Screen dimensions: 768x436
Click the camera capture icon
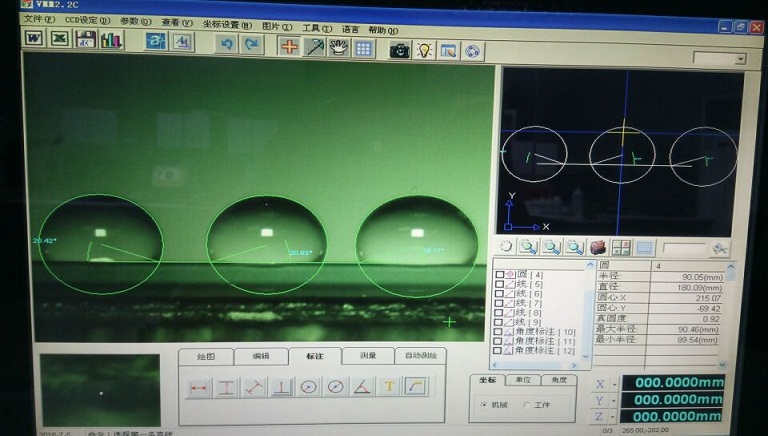pyautogui.click(x=400, y=48)
